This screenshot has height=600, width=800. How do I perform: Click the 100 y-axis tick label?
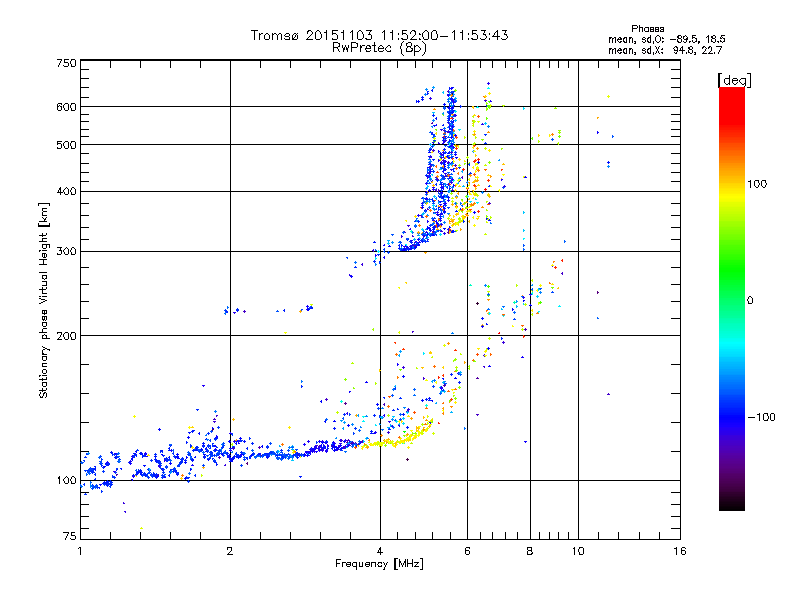pos(66,481)
